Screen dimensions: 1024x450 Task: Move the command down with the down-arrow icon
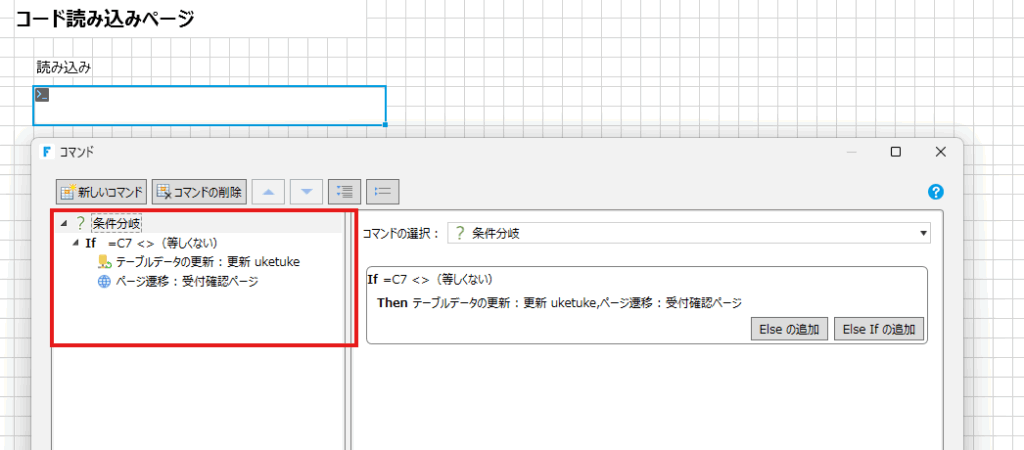[x=307, y=191]
